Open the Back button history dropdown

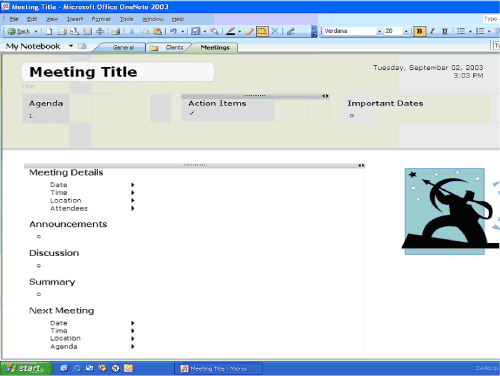36,32
